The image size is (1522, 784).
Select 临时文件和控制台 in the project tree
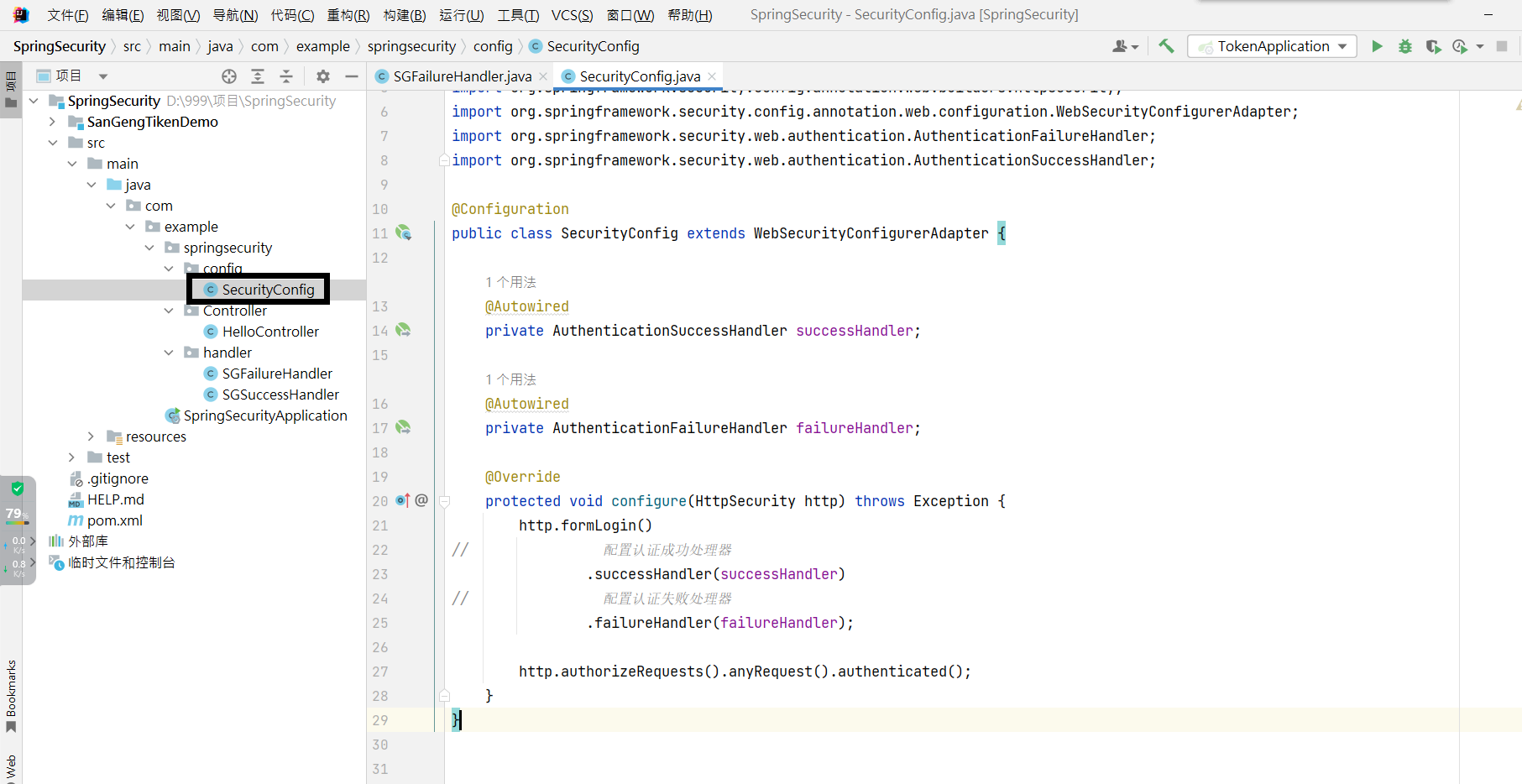(x=121, y=562)
